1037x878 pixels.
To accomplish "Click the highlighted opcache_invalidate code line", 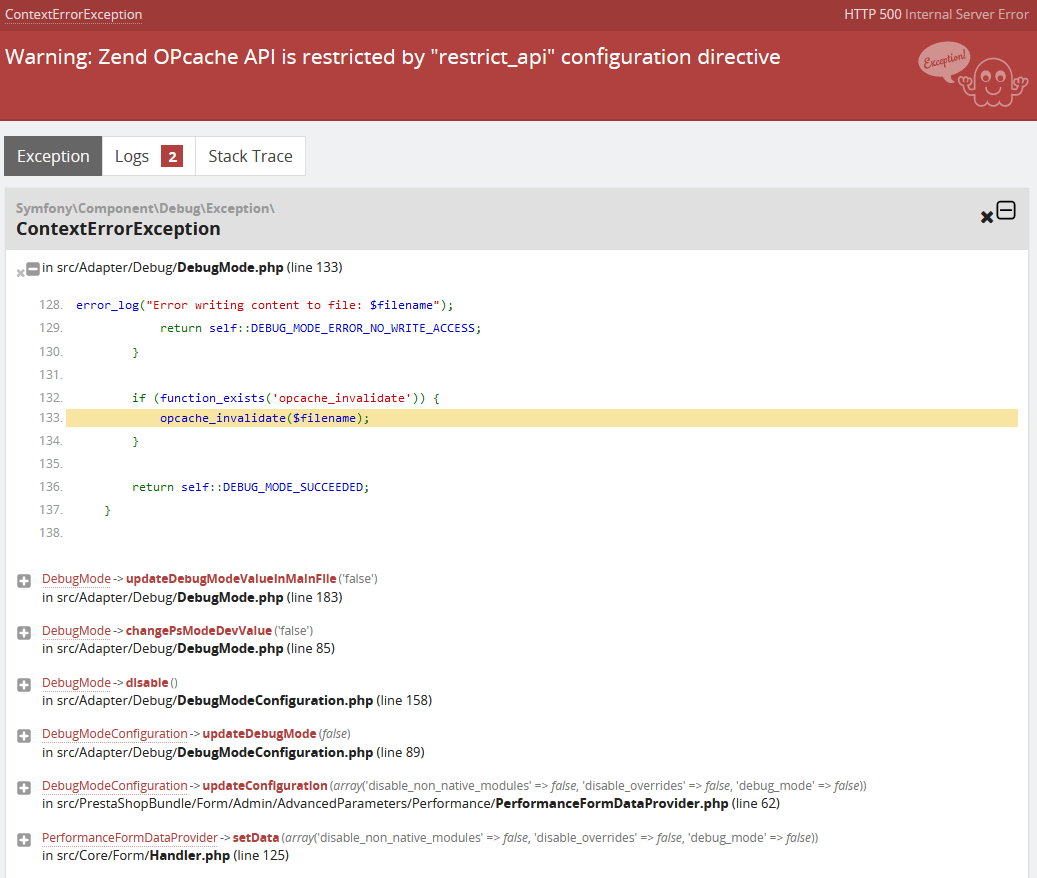I will (x=542, y=418).
